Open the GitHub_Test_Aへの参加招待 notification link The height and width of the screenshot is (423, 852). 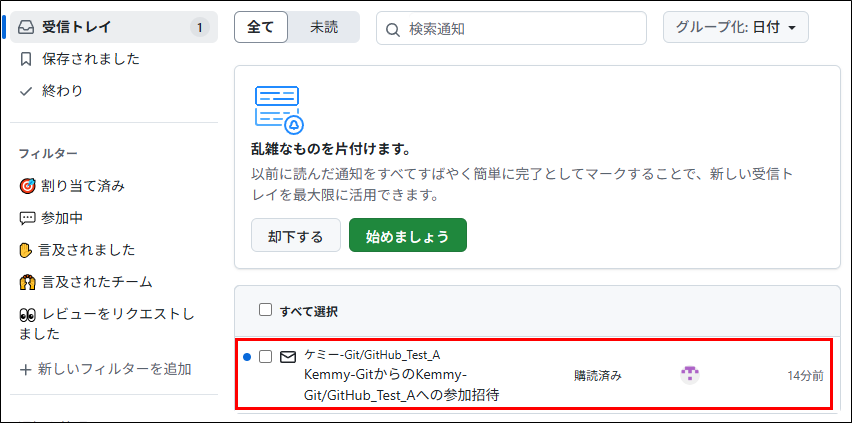402,385
